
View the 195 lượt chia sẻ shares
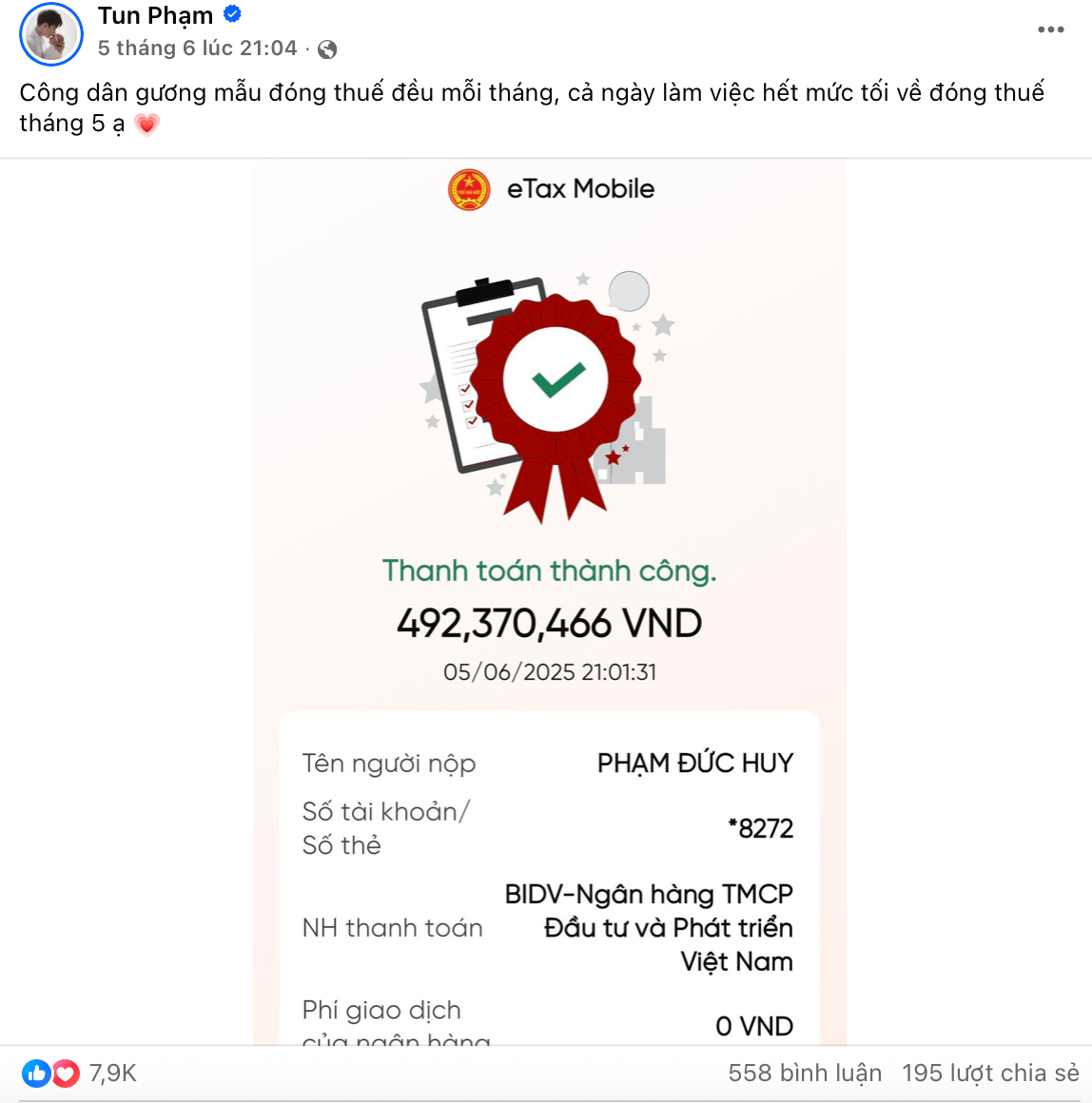[990, 1074]
